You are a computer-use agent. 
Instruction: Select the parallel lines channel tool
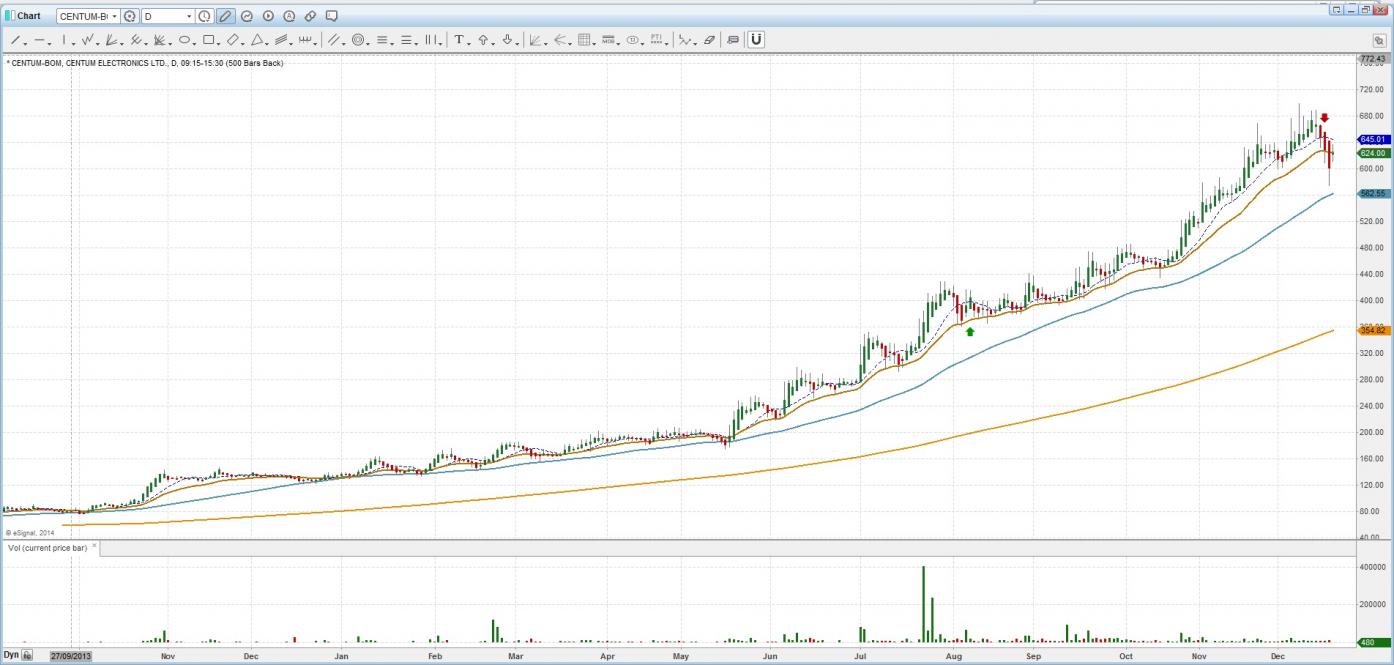(334, 40)
